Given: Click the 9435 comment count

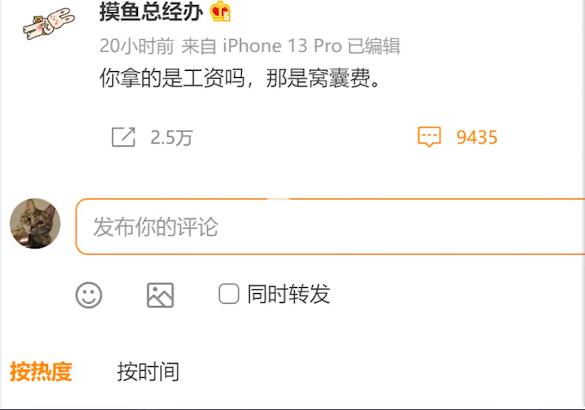Looking at the screenshot, I should pos(477,137).
